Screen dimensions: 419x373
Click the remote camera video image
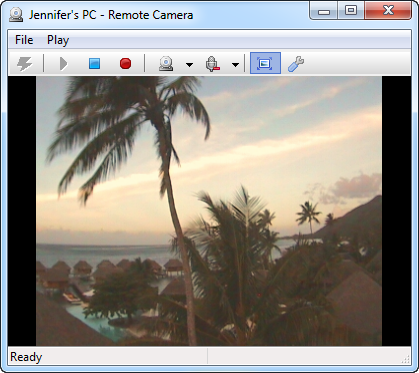(209, 211)
